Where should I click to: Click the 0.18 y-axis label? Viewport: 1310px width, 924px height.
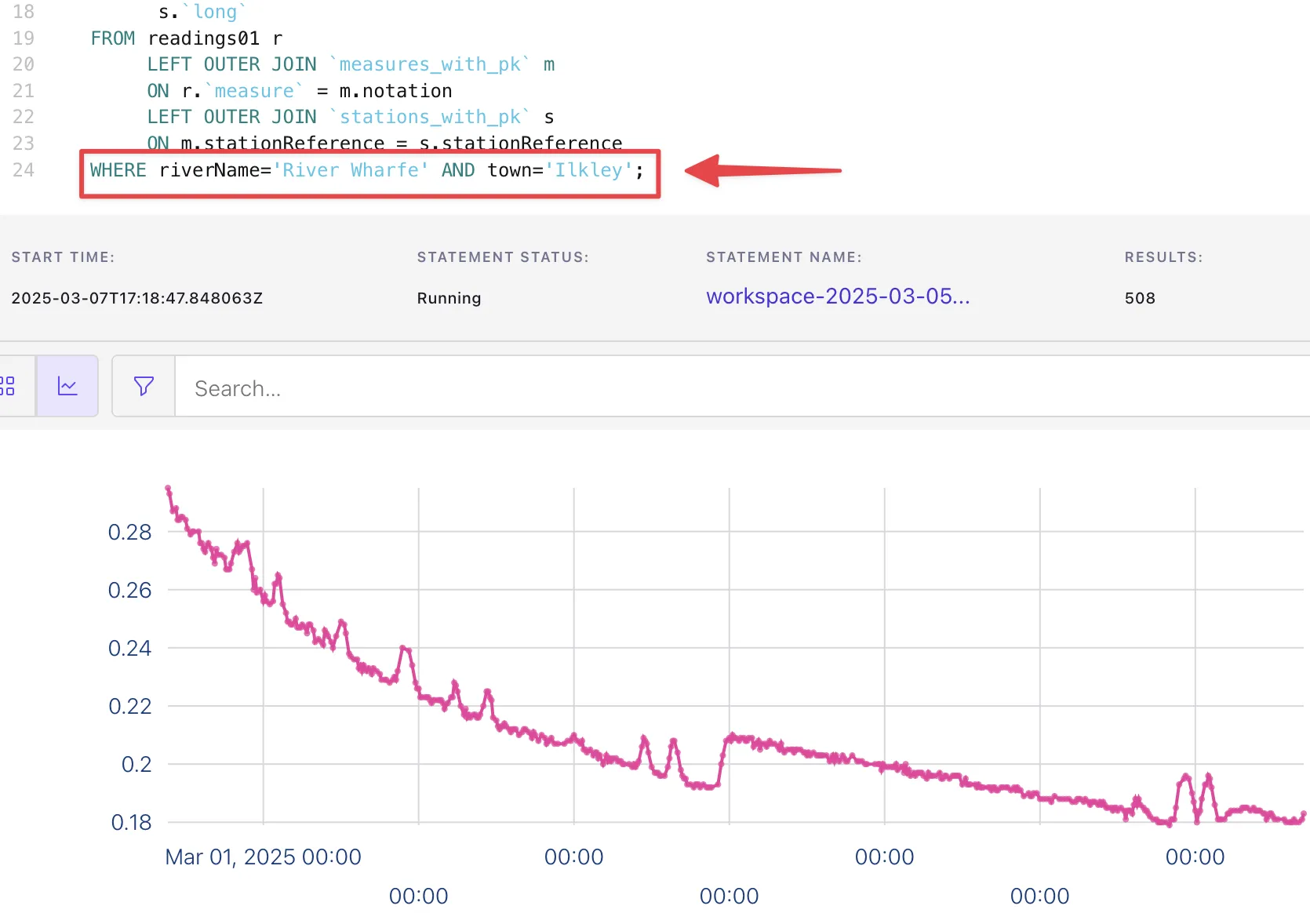click(x=131, y=822)
